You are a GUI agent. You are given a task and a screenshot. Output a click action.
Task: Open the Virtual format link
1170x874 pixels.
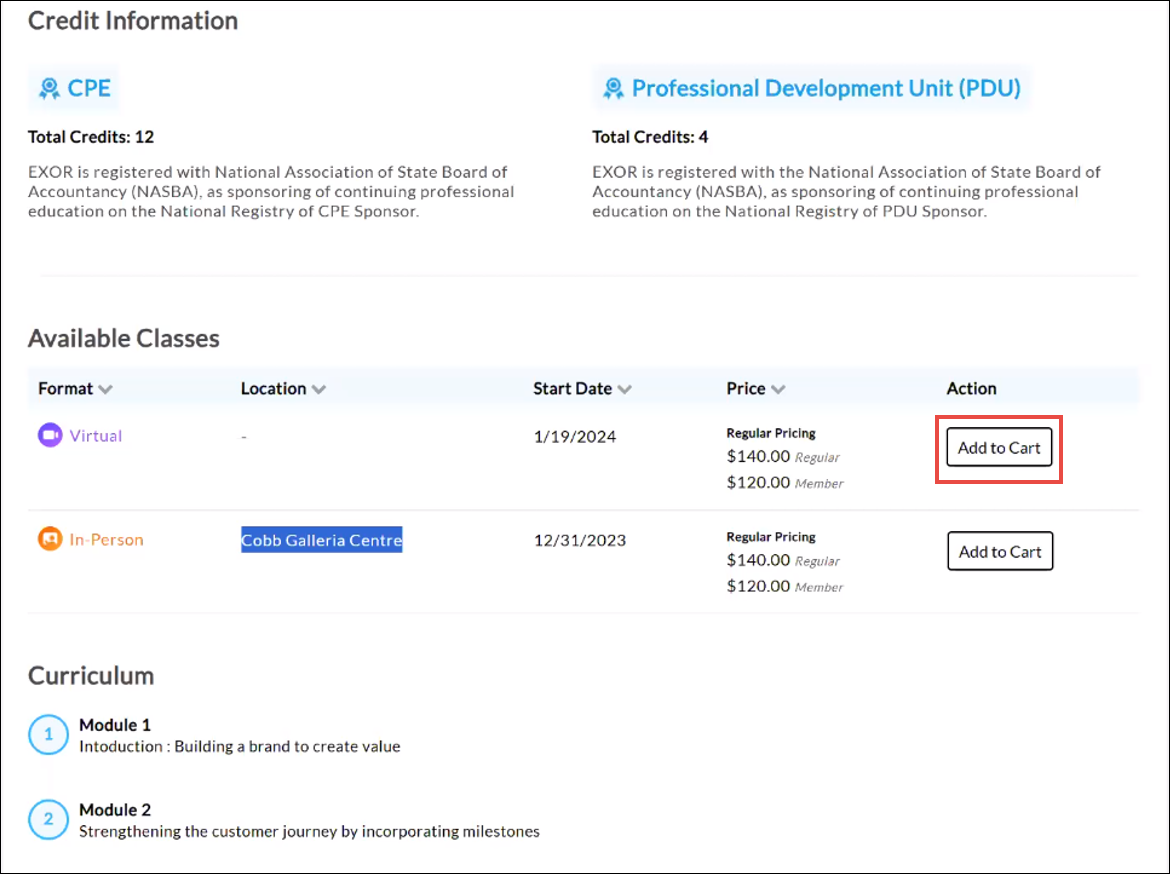[x=96, y=436]
